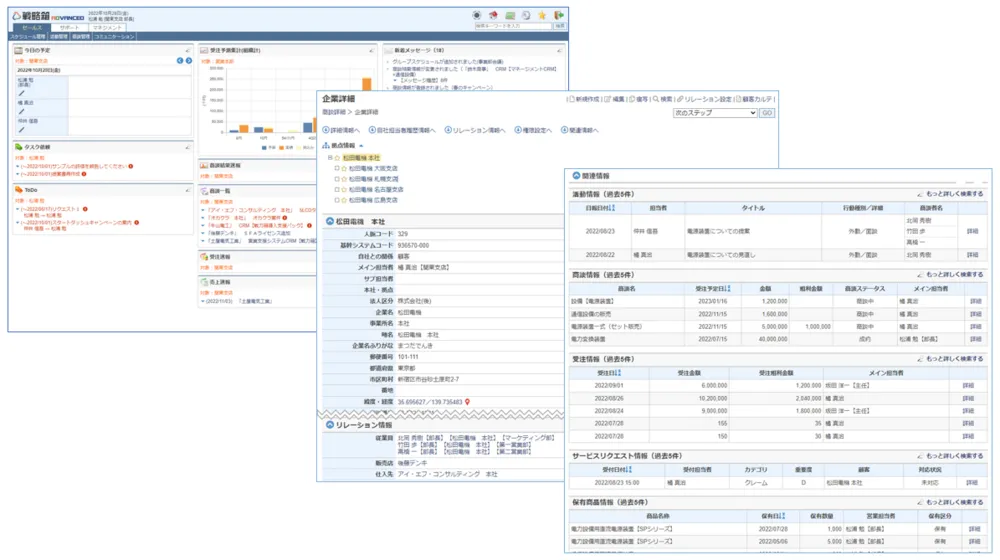Click the 拠点情報 organization tree icon
Viewport: 1000px width, 560px height.
coord(326,145)
